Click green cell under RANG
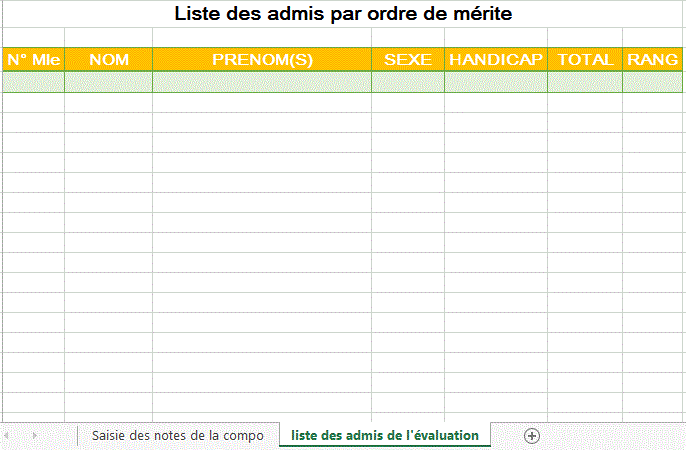 (652, 82)
